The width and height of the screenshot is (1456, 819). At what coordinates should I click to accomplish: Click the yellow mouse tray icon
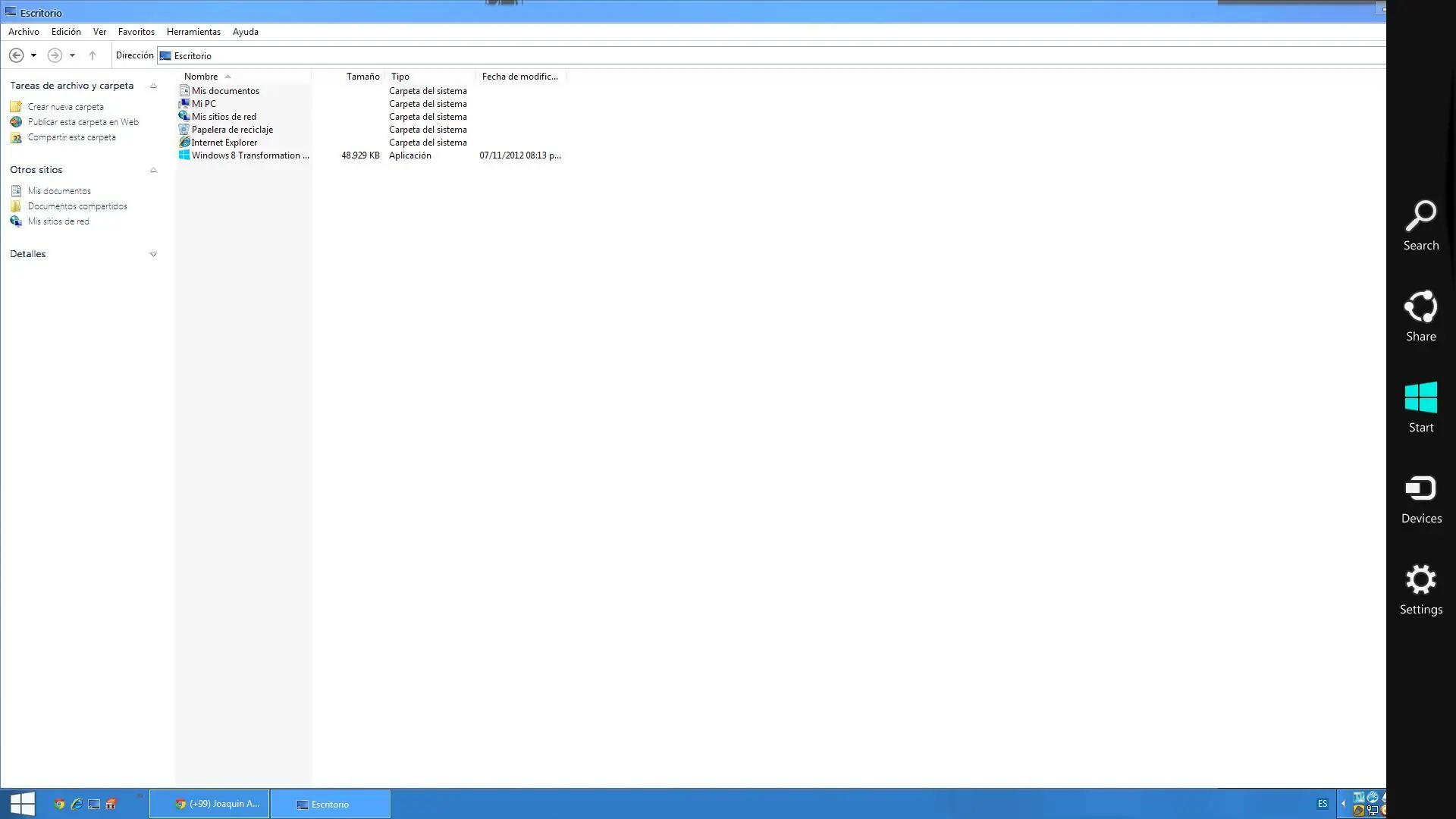1359,811
